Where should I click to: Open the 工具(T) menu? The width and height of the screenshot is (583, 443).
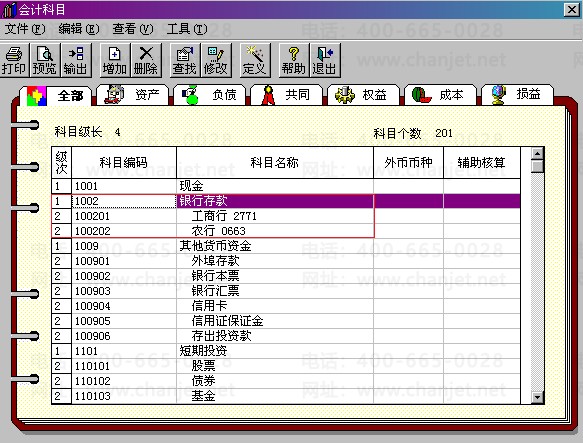pos(187,29)
